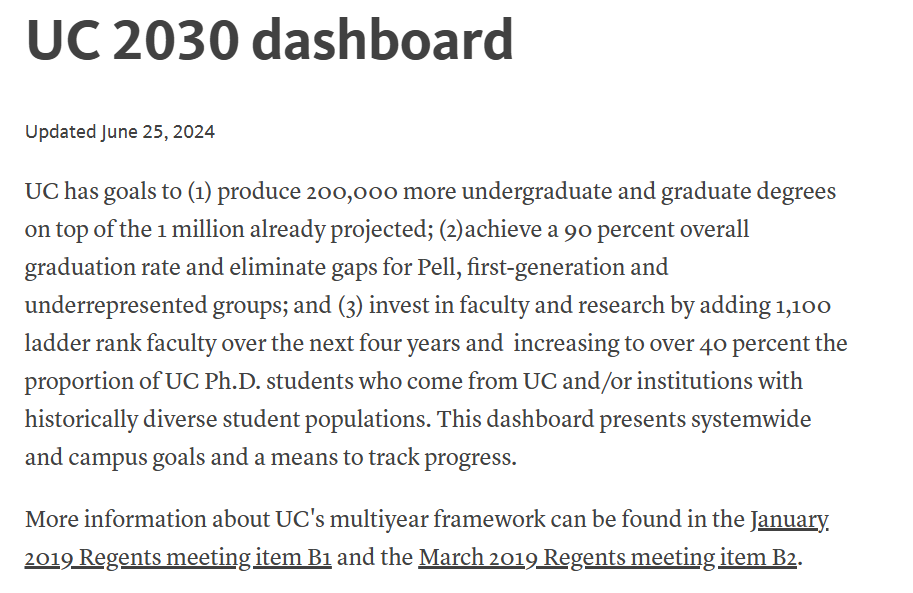
Task: Open the January 2019 Regents meeting item B1 link
Action: [x=178, y=557]
